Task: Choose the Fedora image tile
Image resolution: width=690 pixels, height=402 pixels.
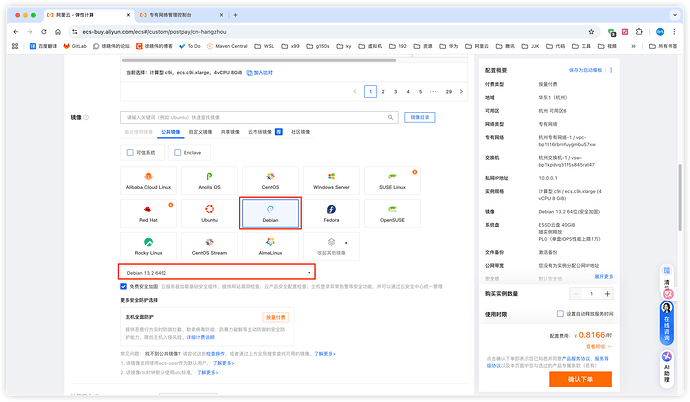Action: click(x=331, y=212)
